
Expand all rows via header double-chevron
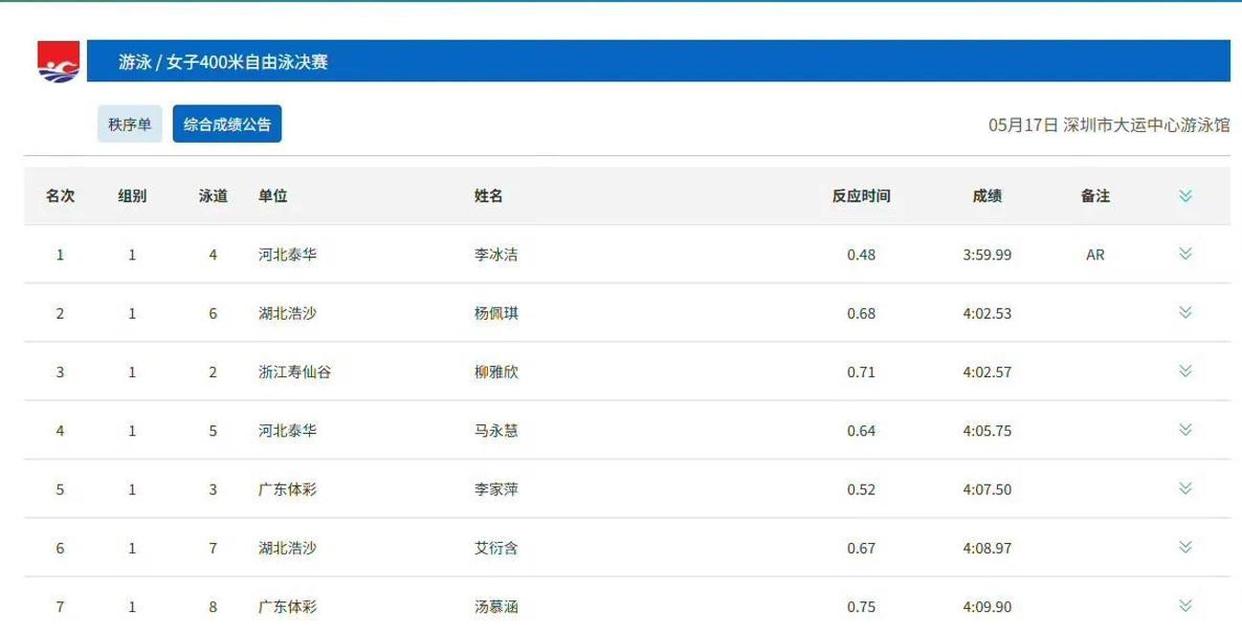[1185, 196]
